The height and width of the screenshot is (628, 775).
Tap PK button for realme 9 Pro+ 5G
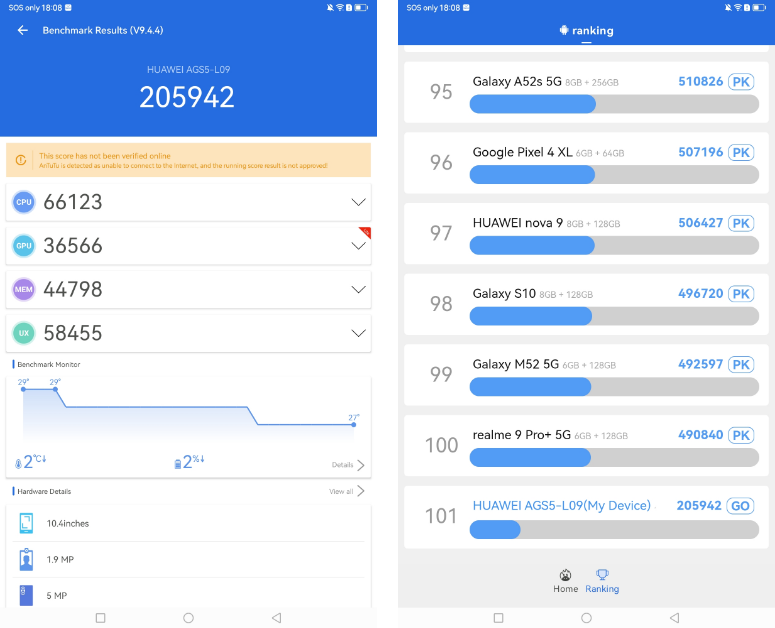[741, 435]
